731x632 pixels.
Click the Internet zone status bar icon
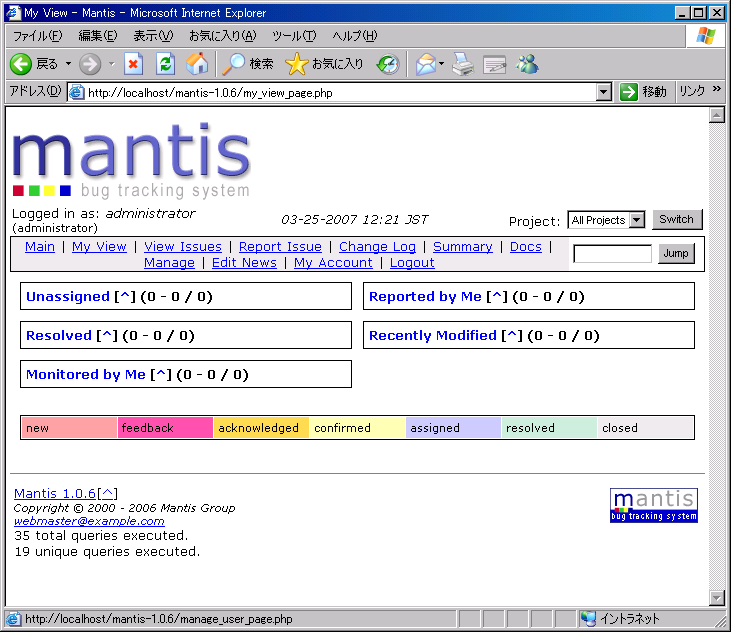coord(588,618)
